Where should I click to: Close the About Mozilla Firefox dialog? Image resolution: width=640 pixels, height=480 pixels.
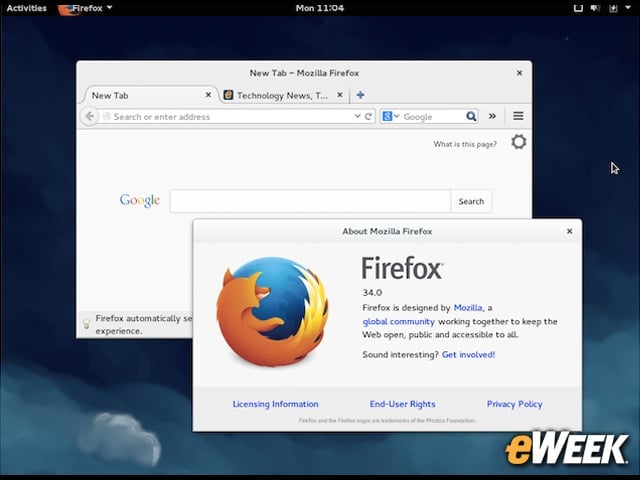tap(569, 231)
